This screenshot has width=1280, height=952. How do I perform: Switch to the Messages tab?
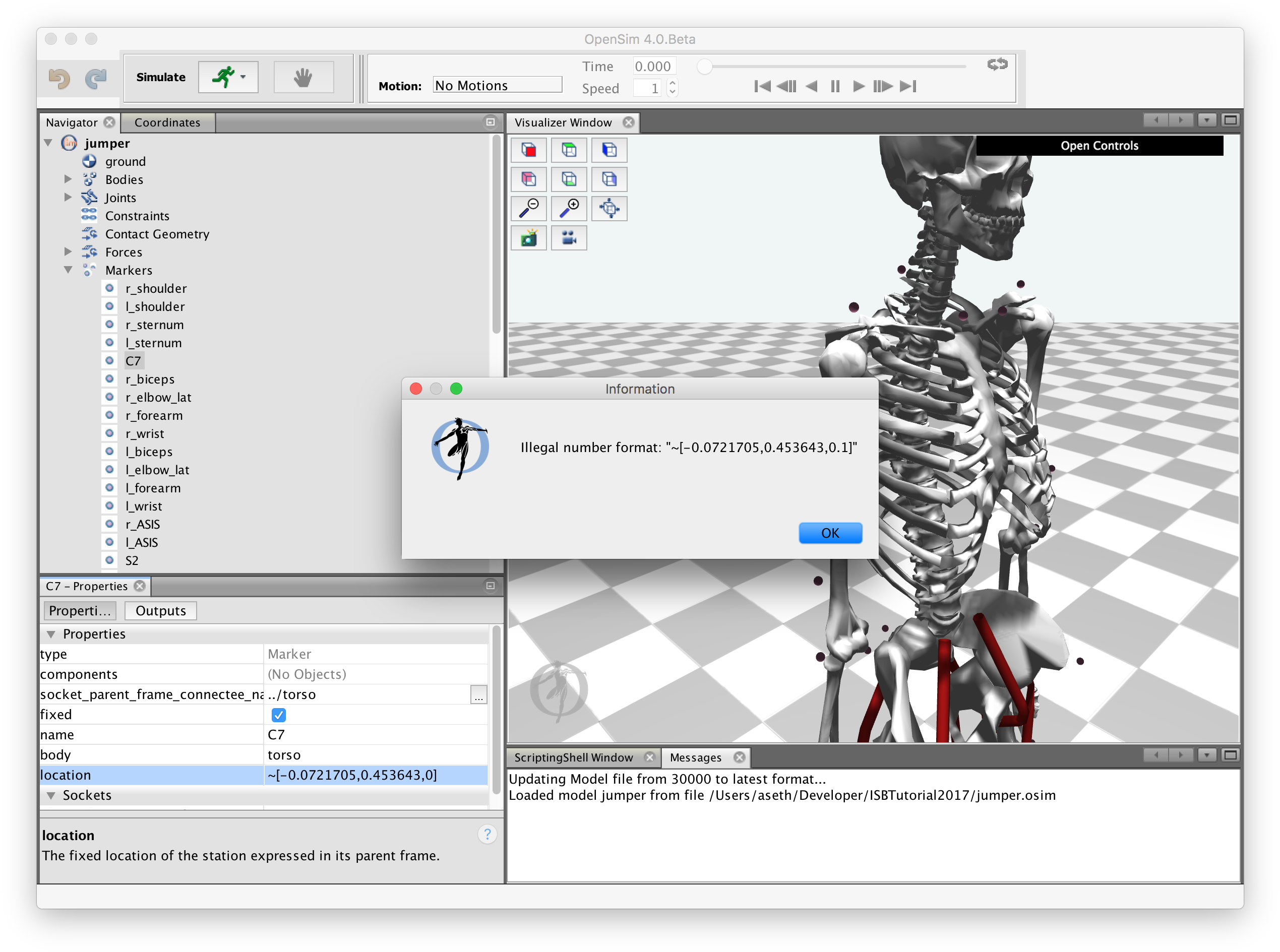695,757
